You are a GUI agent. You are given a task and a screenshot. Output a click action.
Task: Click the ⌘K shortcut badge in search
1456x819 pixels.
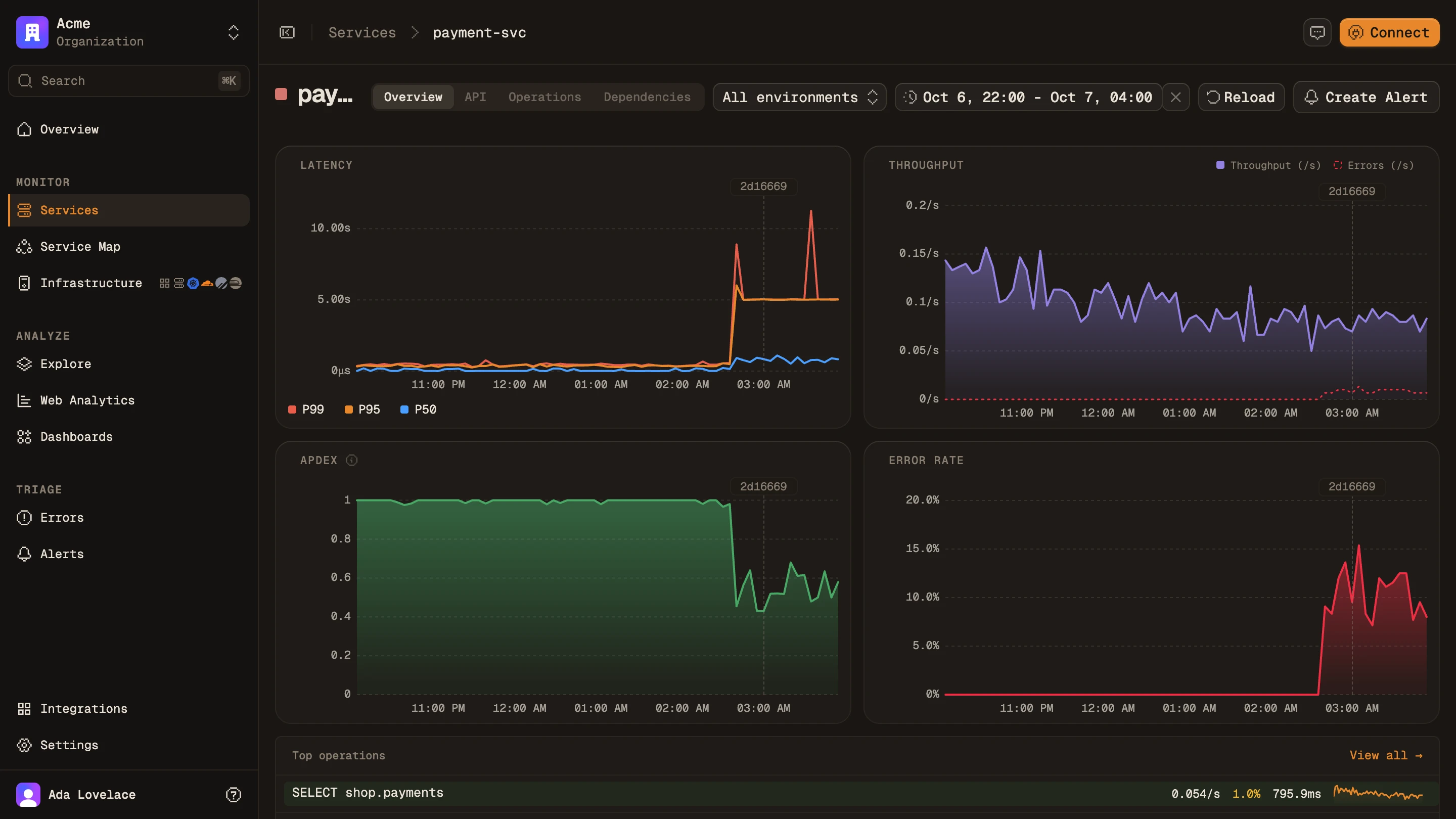click(x=229, y=81)
